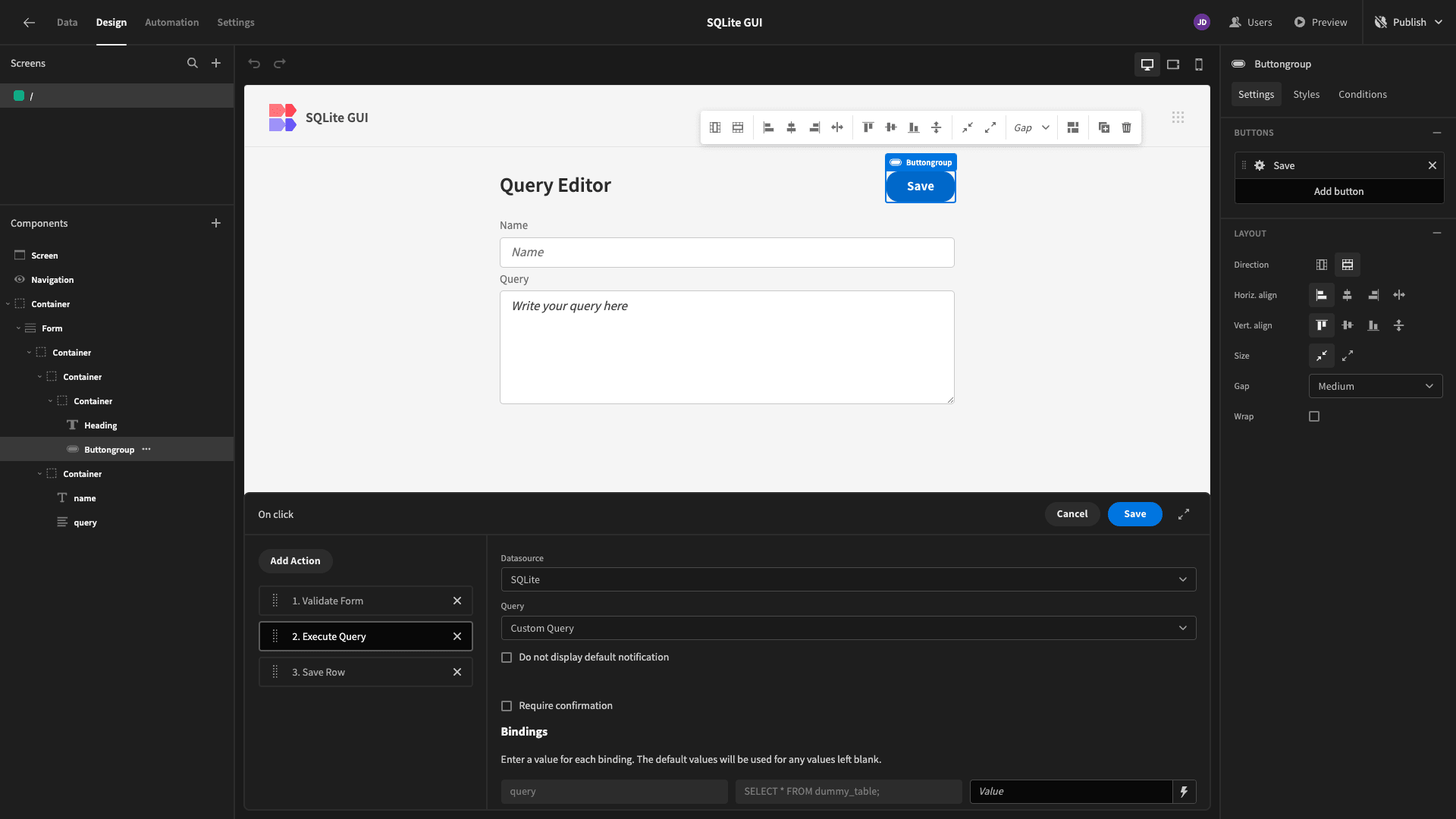
Task: Delete the Buttongroup via the trash icon
Action: pos(1127,127)
